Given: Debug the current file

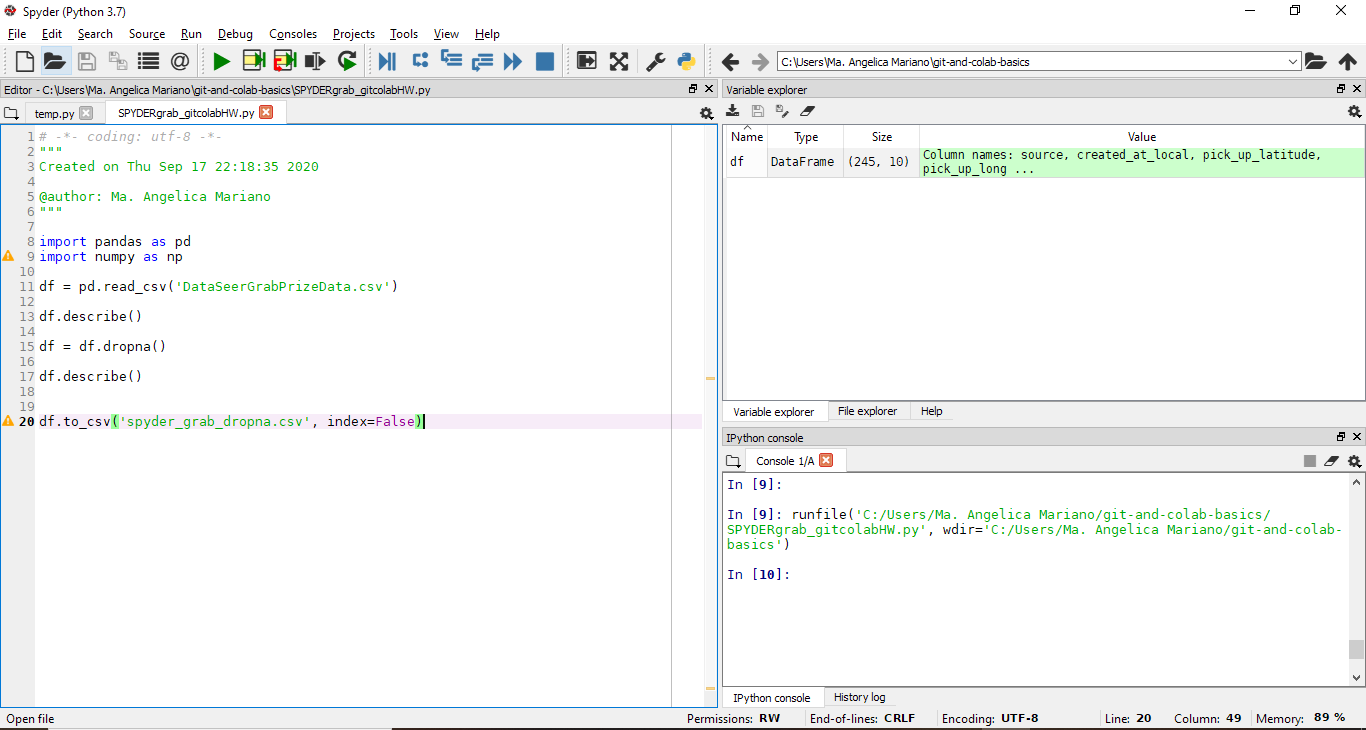Looking at the screenshot, I should click(x=387, y=61).
